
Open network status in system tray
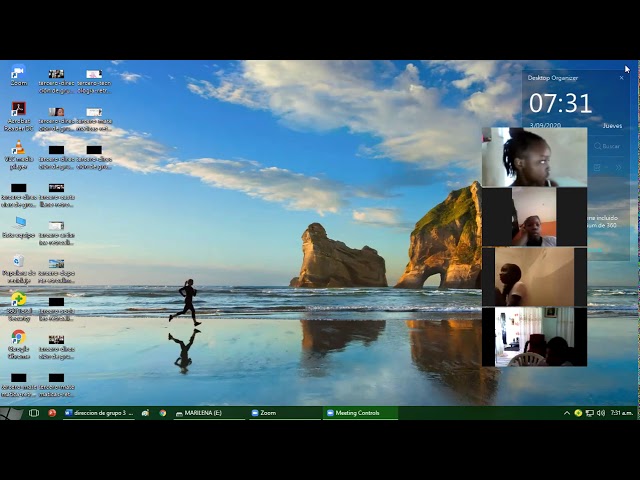(x=589, y=413)
